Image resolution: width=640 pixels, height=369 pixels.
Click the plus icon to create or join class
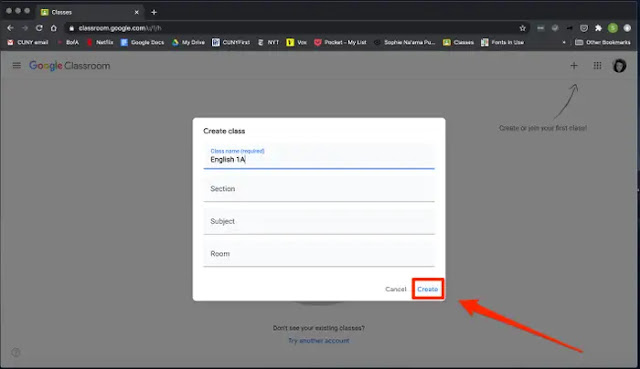(x=574, y=65)
